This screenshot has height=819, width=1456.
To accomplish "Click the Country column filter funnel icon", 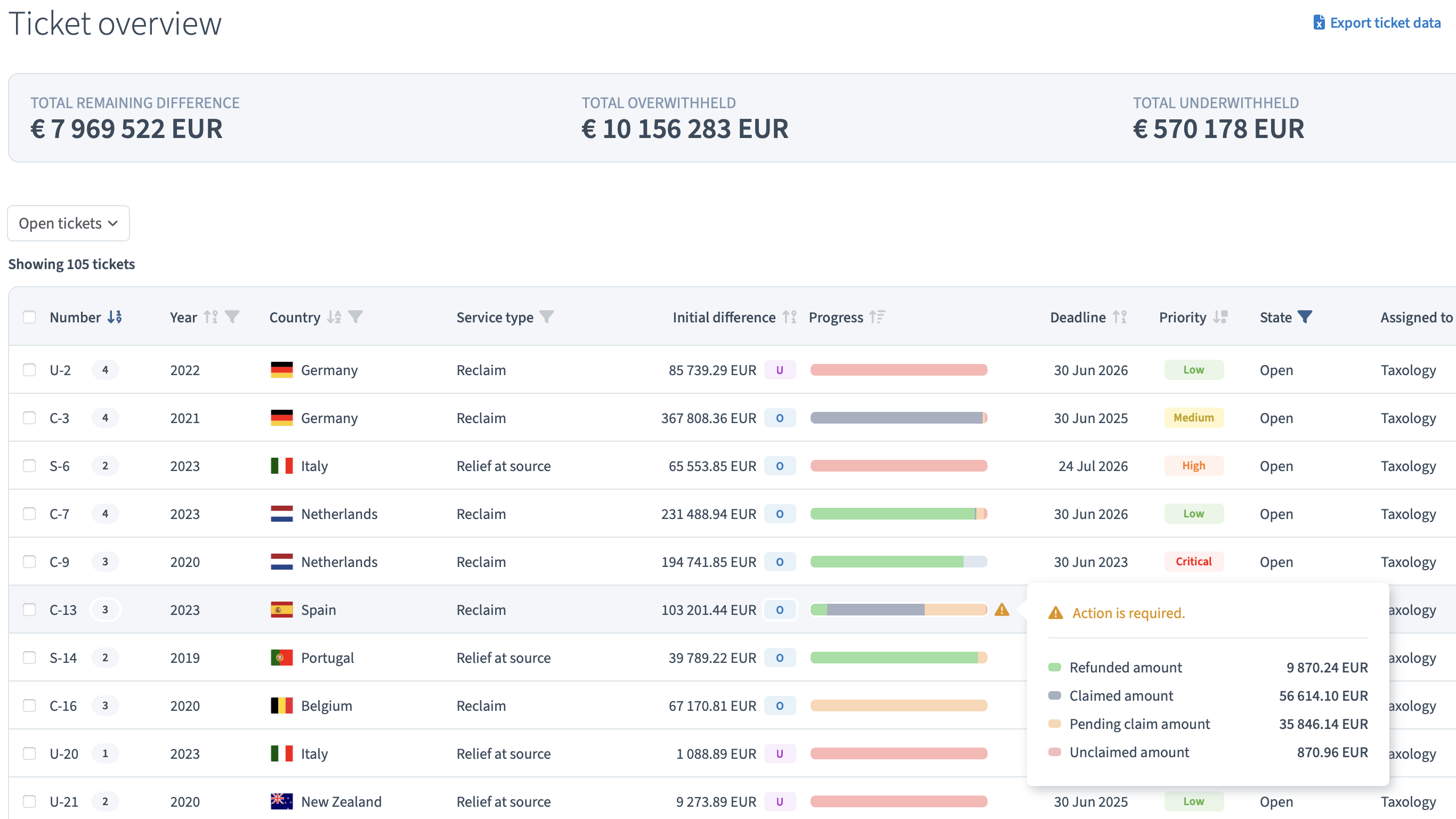I will 355,317.
